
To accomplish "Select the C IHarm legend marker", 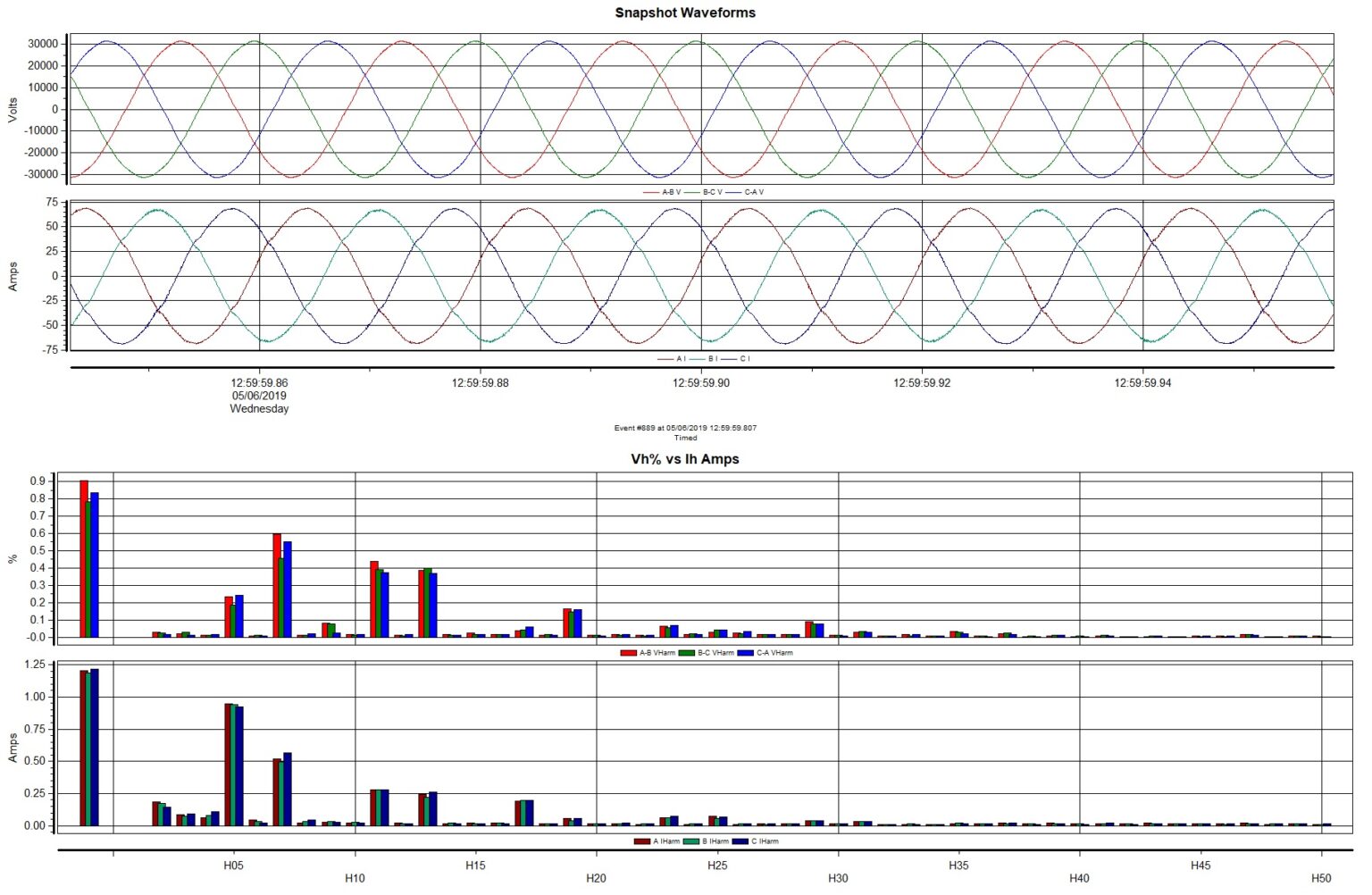I will point(740,841).
